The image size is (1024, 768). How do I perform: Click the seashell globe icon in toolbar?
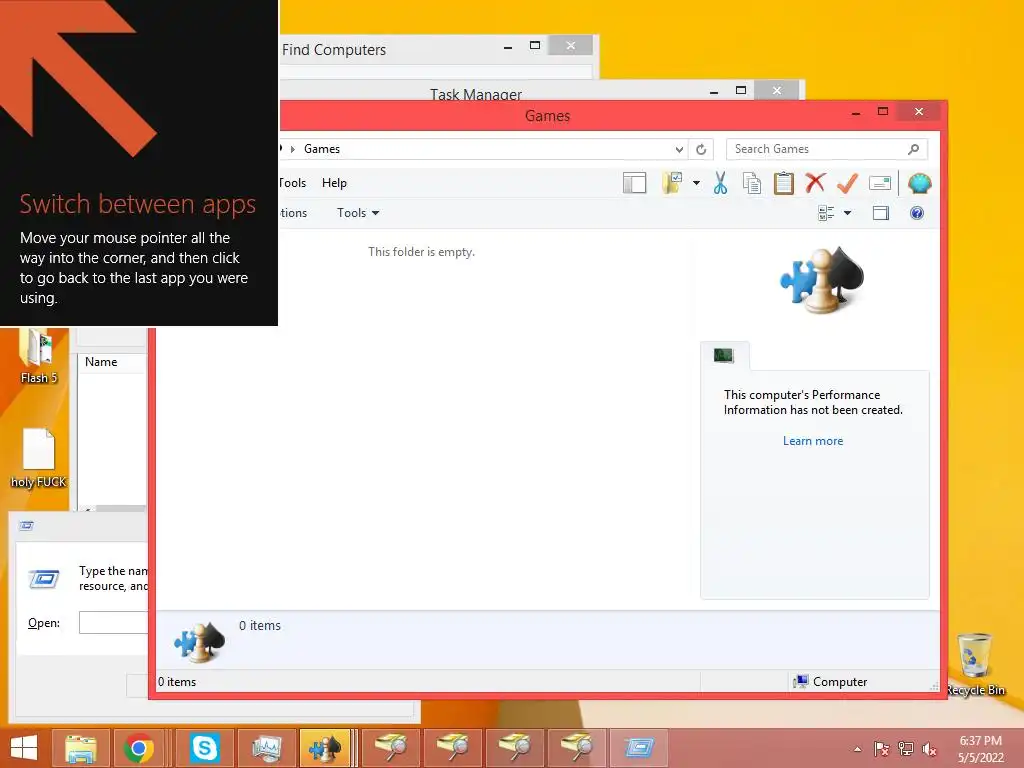pyautogui.click(x=920, y=184)
